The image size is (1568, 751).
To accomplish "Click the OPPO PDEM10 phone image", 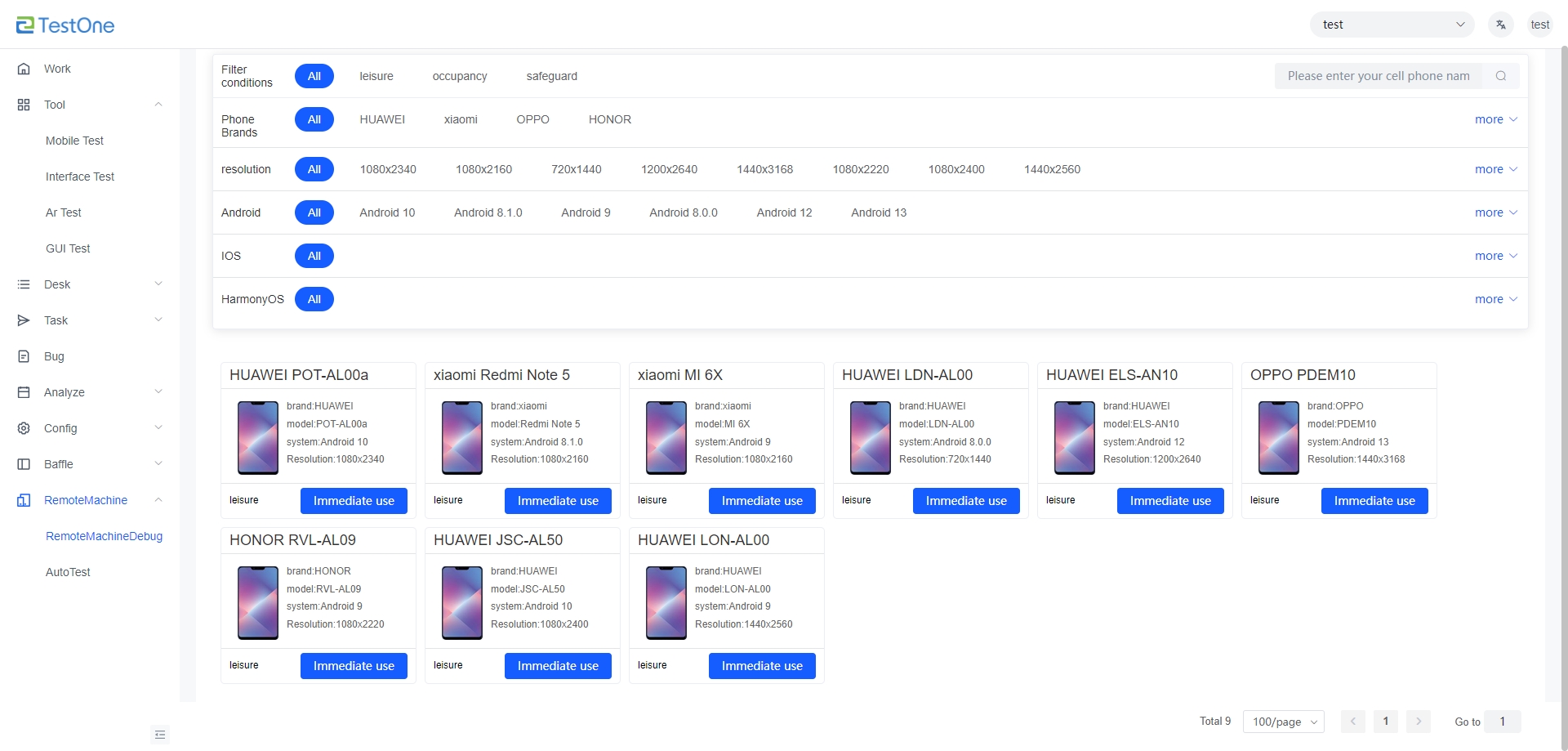I will [x=1279, y=437].
